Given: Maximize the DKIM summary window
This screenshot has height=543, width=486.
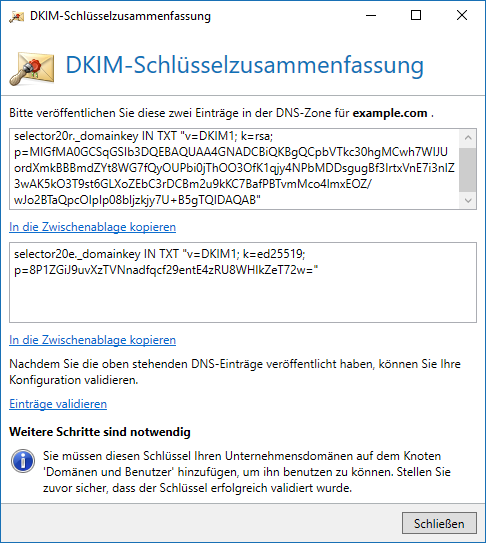Looking at the screenshot, I should (416, 16).
